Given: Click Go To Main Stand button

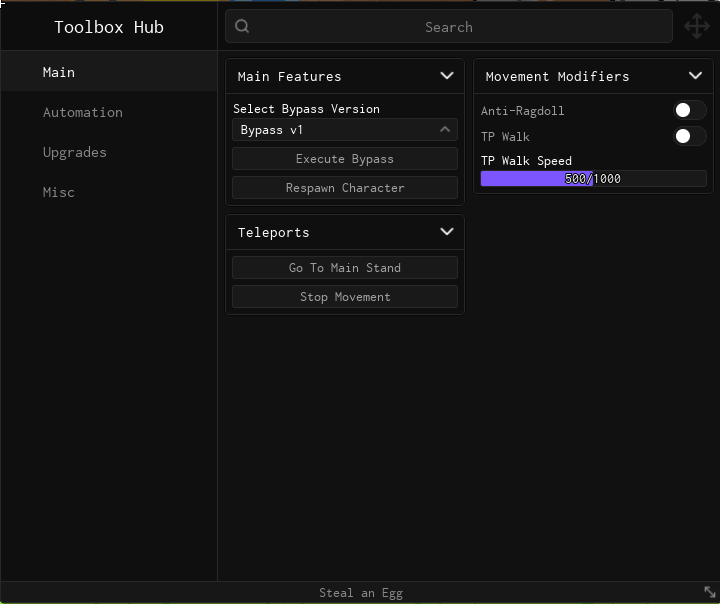Looking at the screenshot, I should [345, 268].
